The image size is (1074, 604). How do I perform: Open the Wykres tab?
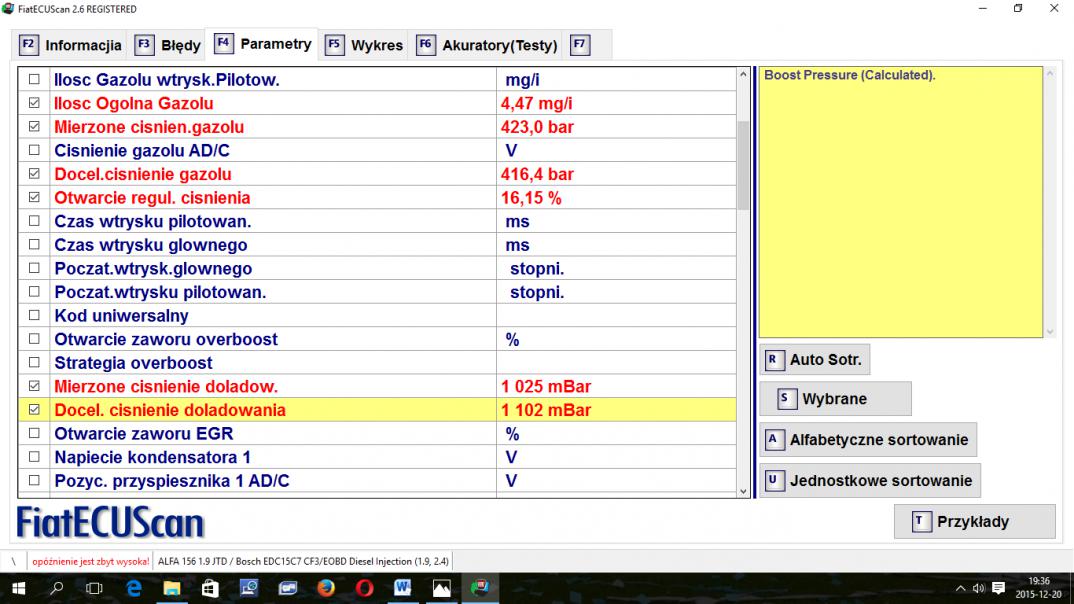coord(364,45)
